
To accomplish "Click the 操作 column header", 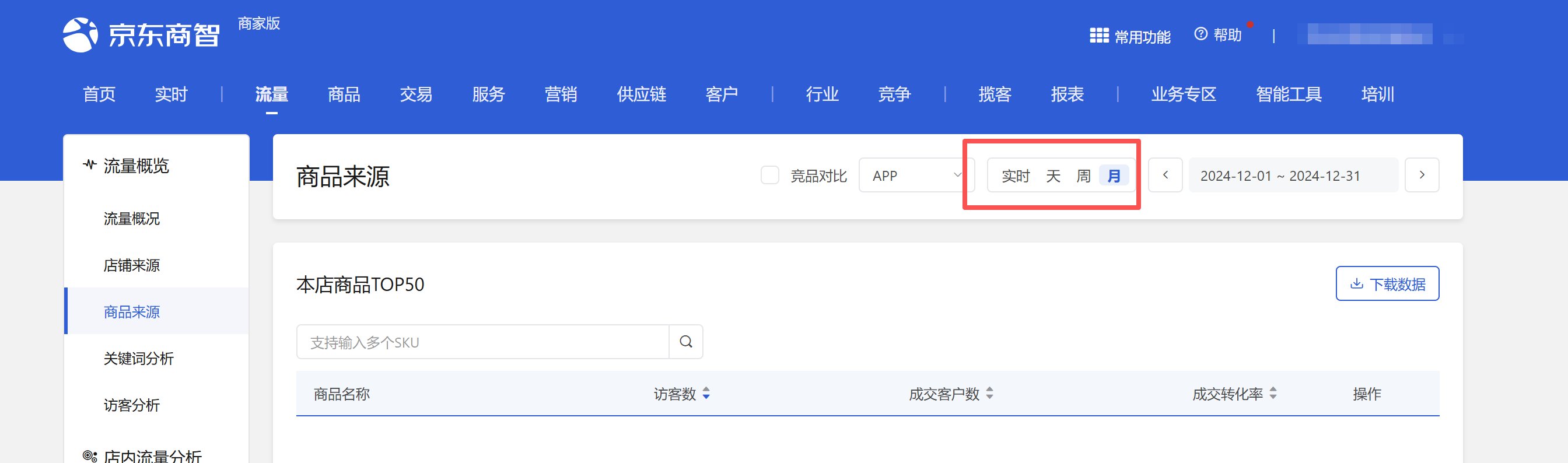I will [x=1367, y=394].
